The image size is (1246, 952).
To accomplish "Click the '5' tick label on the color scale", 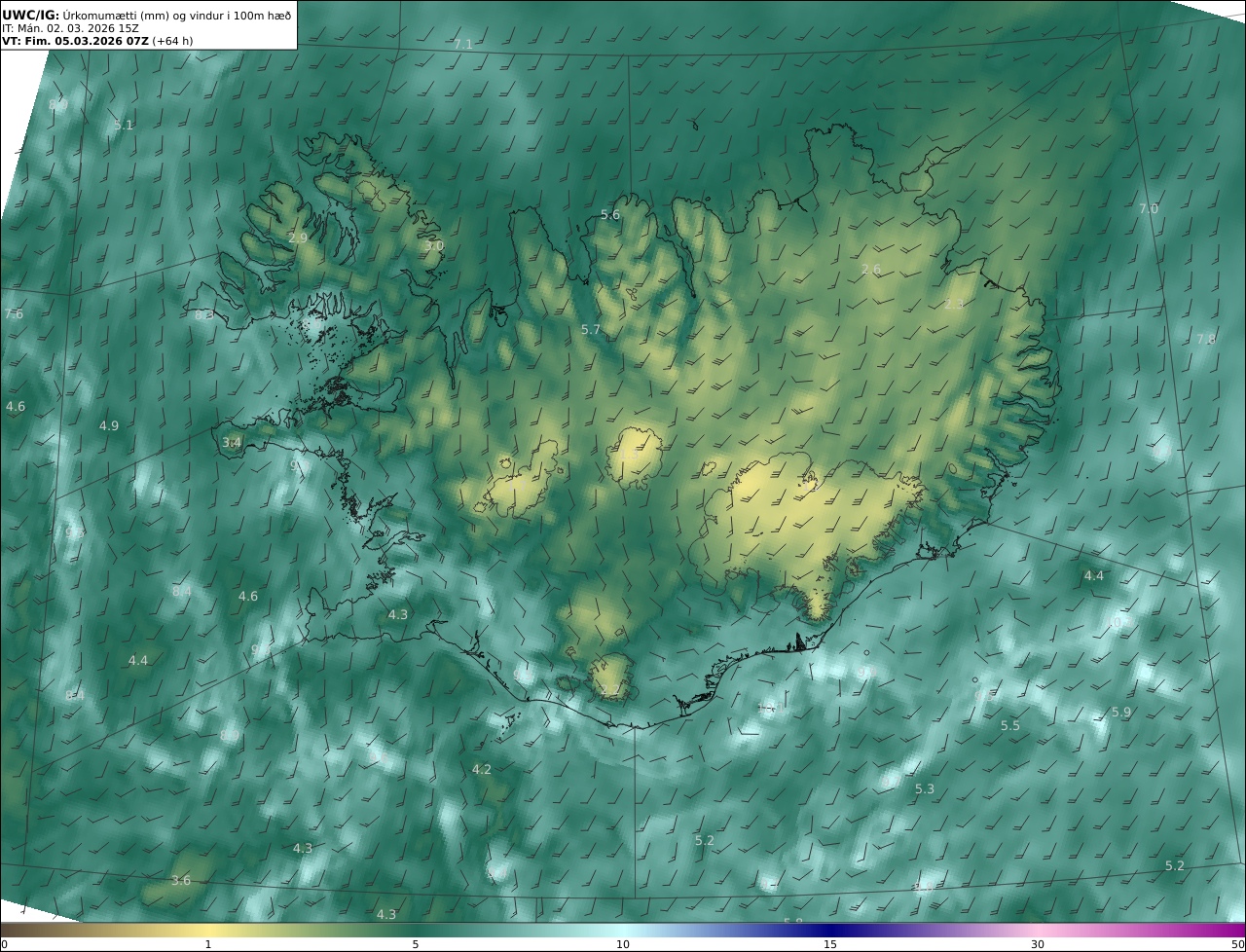I will 416,945.
